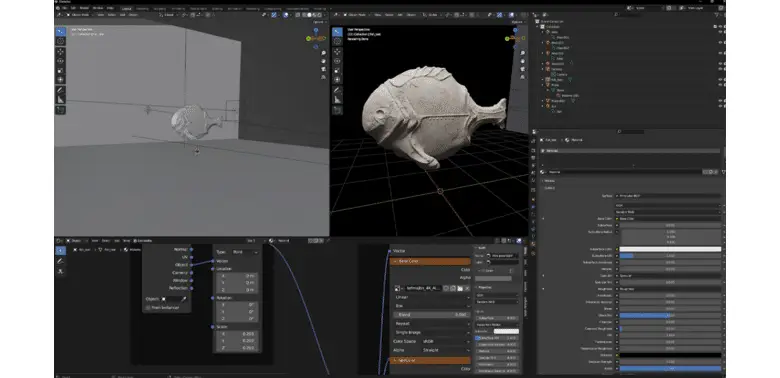Toggle visibility eye of the Collection row

(x=720, y=26)
